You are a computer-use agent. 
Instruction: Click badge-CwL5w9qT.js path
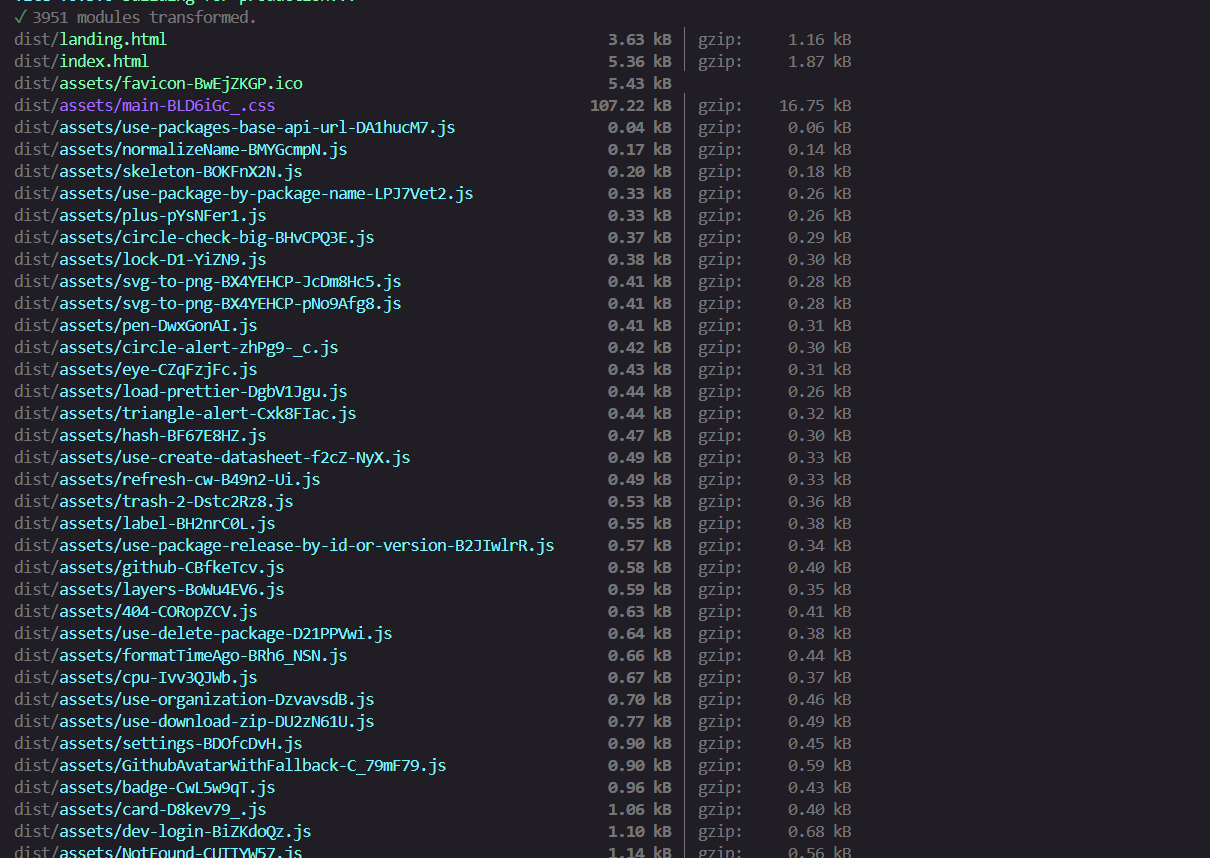click(x=144, y=787)
